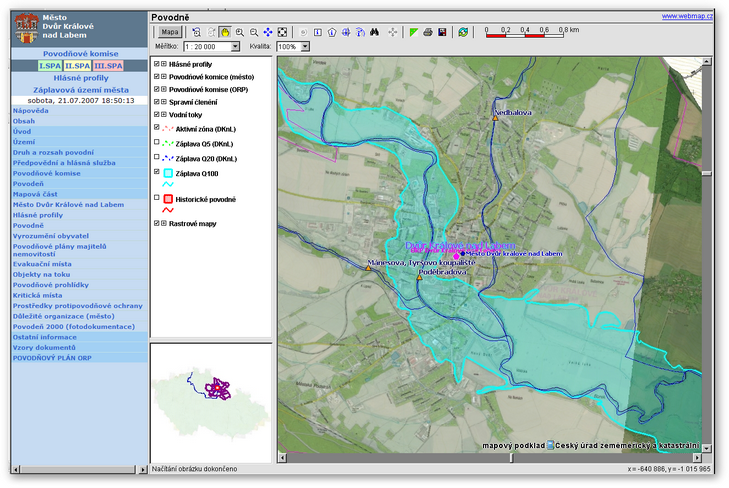Click the question mark measure tool icon
Image resolution: width=729 pixels, height=488 pixels.
coord(360,32)
